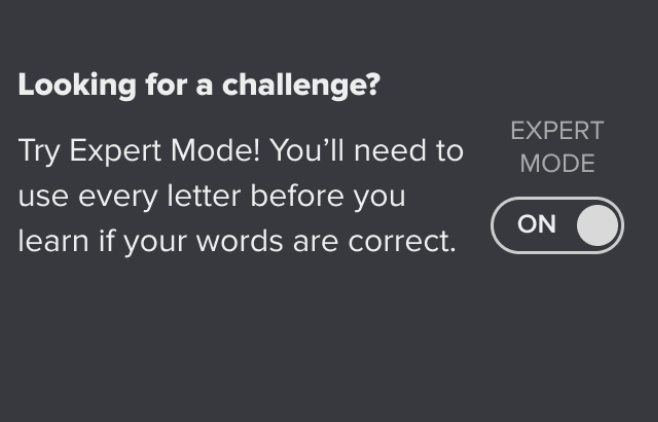This screenshot has width=658, height=422.
Task: Toggle the Expert Mode switch
Action: [x=557, y=225]
